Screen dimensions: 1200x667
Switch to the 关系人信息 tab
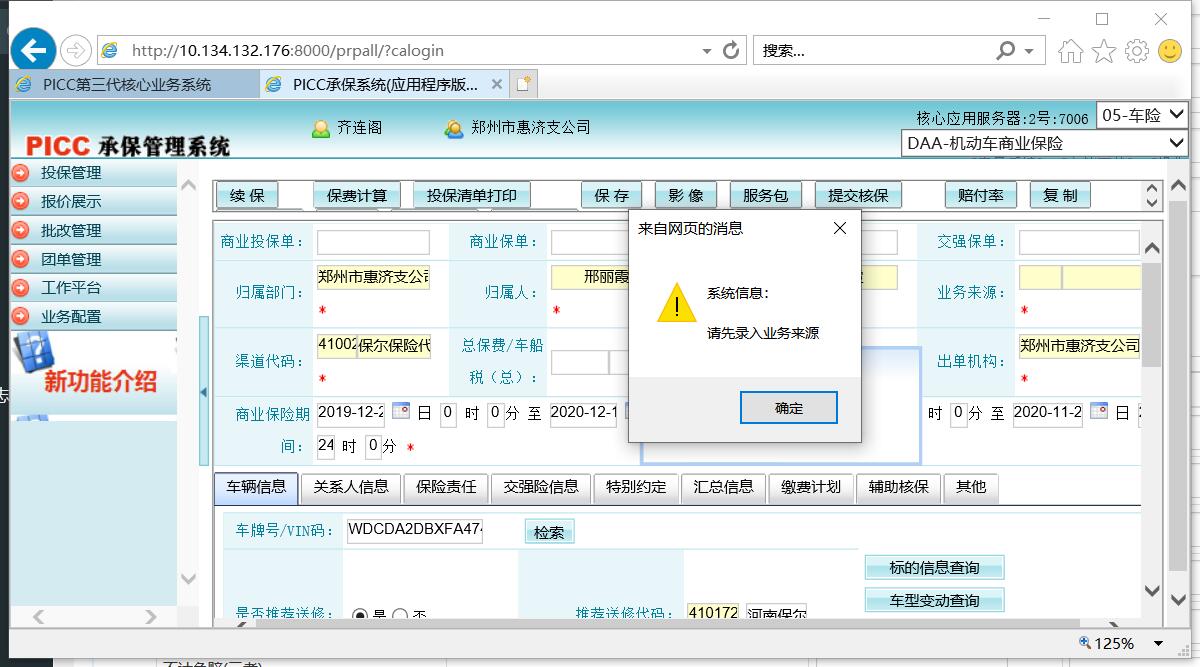[x=351, y=487]
